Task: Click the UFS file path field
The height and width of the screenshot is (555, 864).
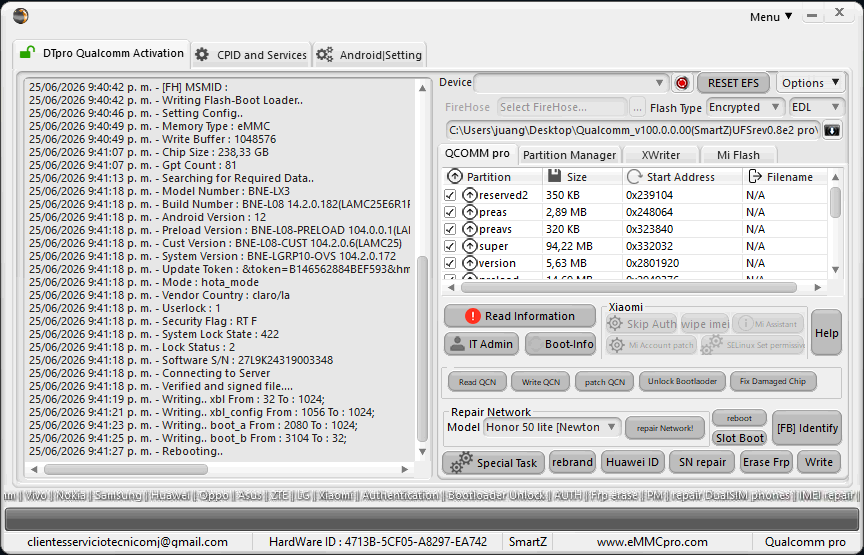Action: [x=633, y=131]
